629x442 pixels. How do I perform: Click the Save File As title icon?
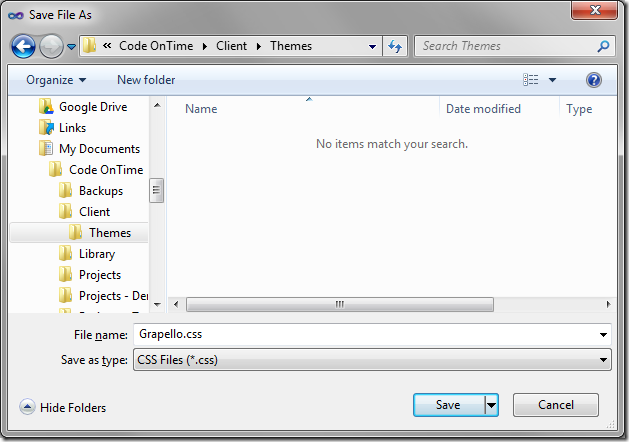point(16,15)
